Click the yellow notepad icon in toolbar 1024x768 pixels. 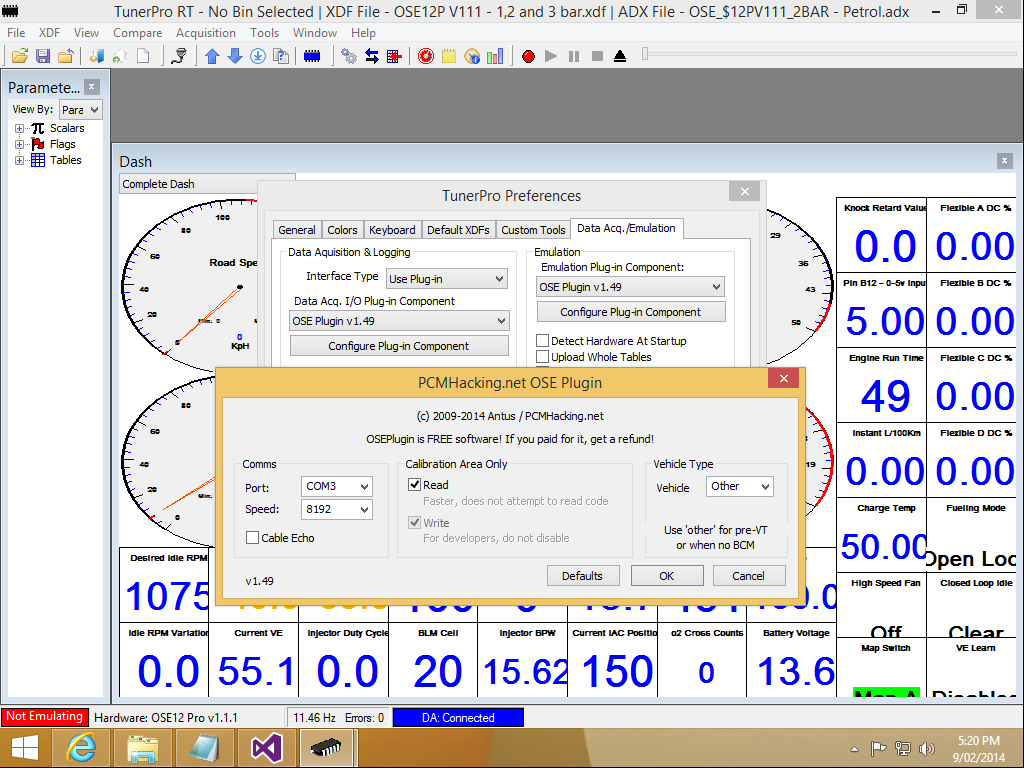[x=449, y=56]
